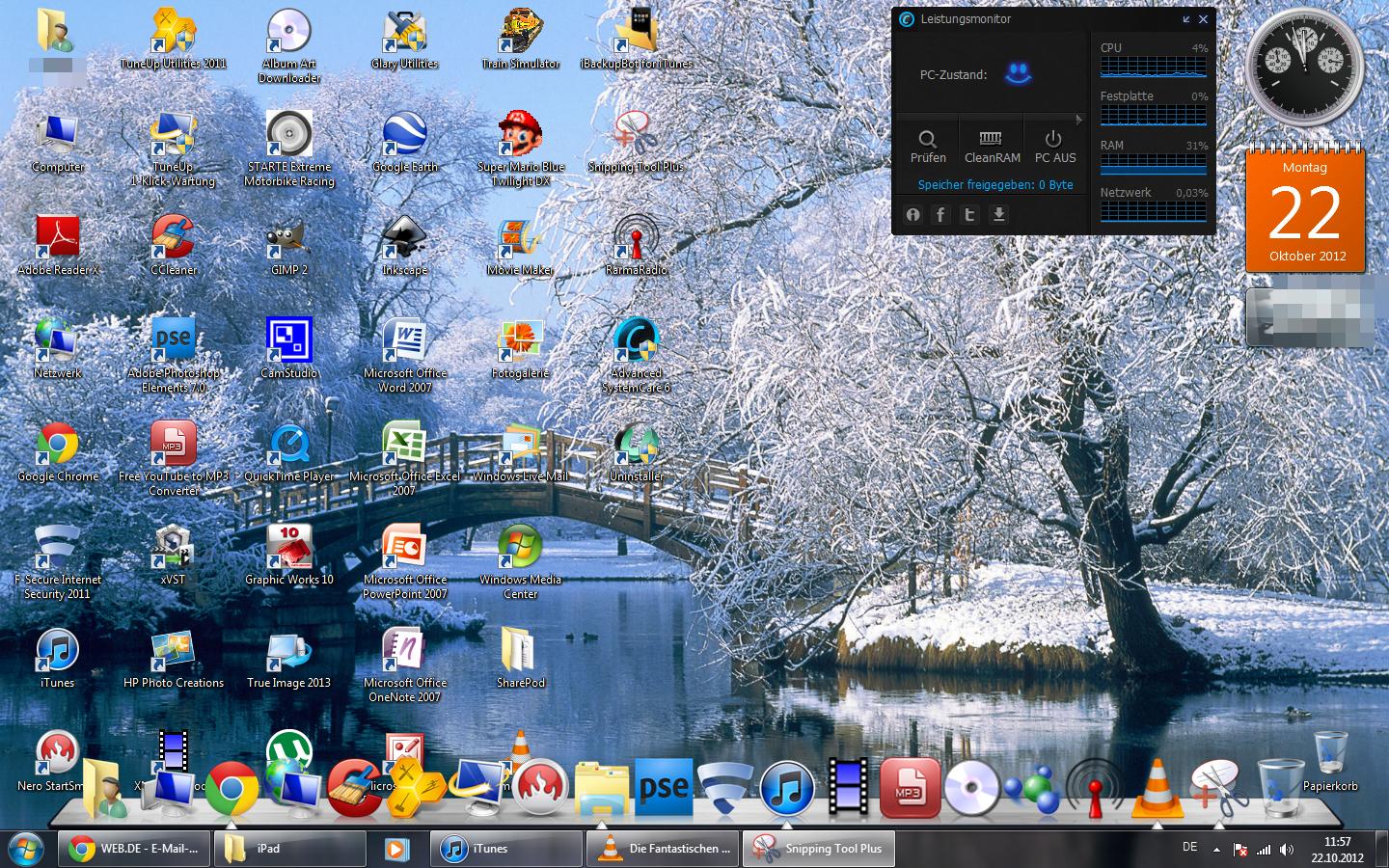Open QuickTime Player desktop icon
Viewport: 1389px width, 868px height.
(x=289, y=452)
